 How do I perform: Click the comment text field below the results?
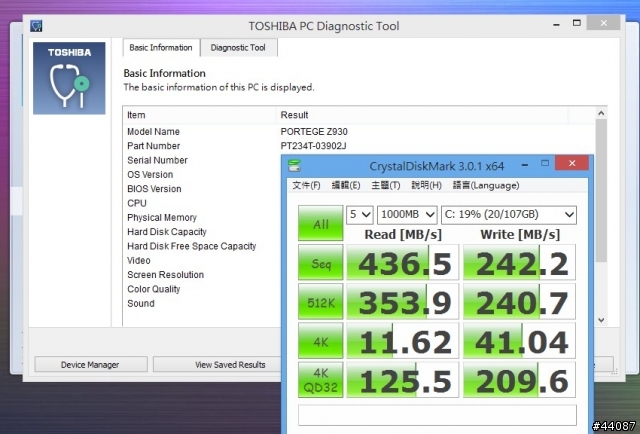click(x=437, y=415)
